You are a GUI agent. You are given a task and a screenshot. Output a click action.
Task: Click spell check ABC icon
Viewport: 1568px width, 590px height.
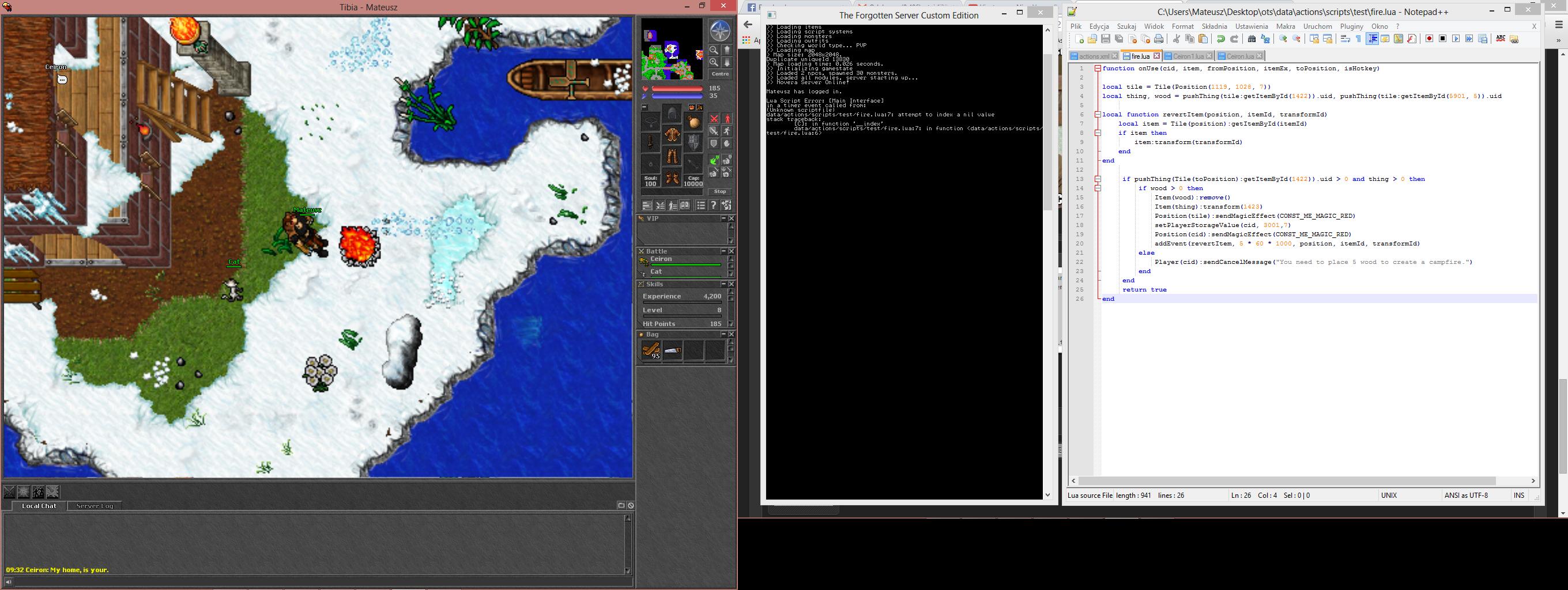(x=1501, y=39)
